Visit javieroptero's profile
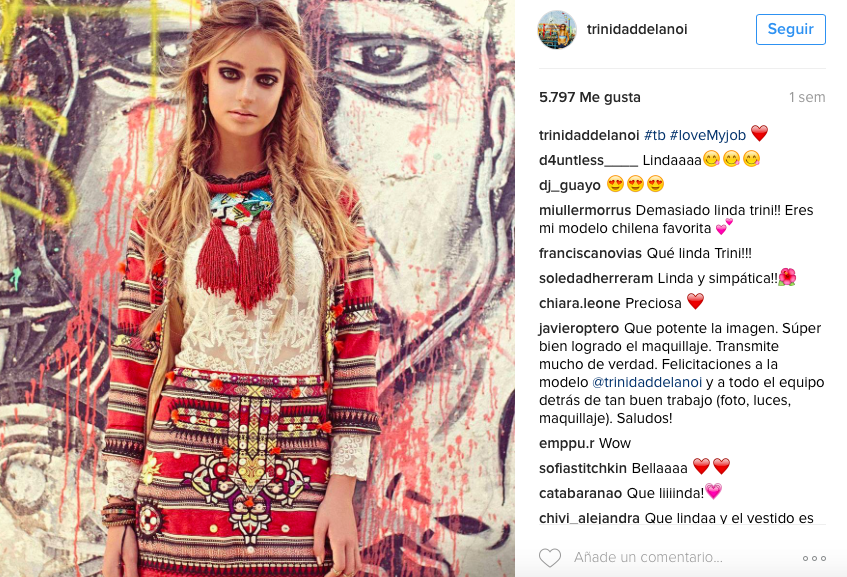The height and width of the screenshot is (577, 847). 579,328
